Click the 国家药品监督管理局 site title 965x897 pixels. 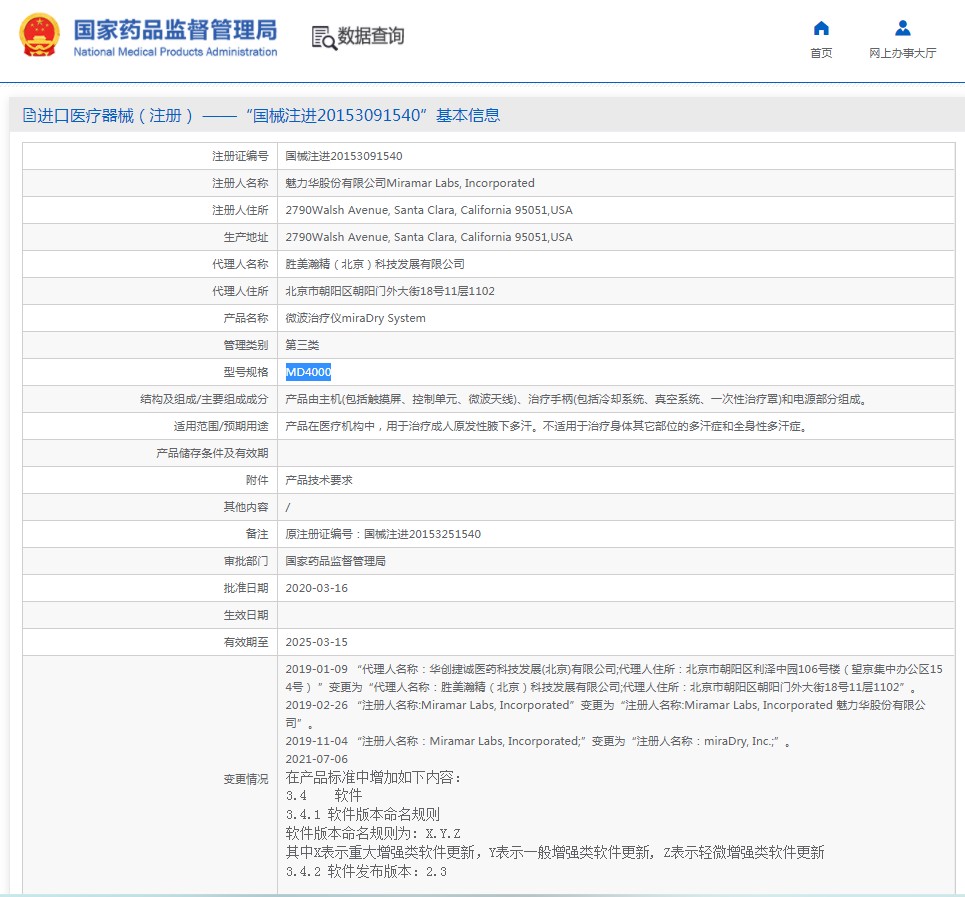[x=175, y=29]
